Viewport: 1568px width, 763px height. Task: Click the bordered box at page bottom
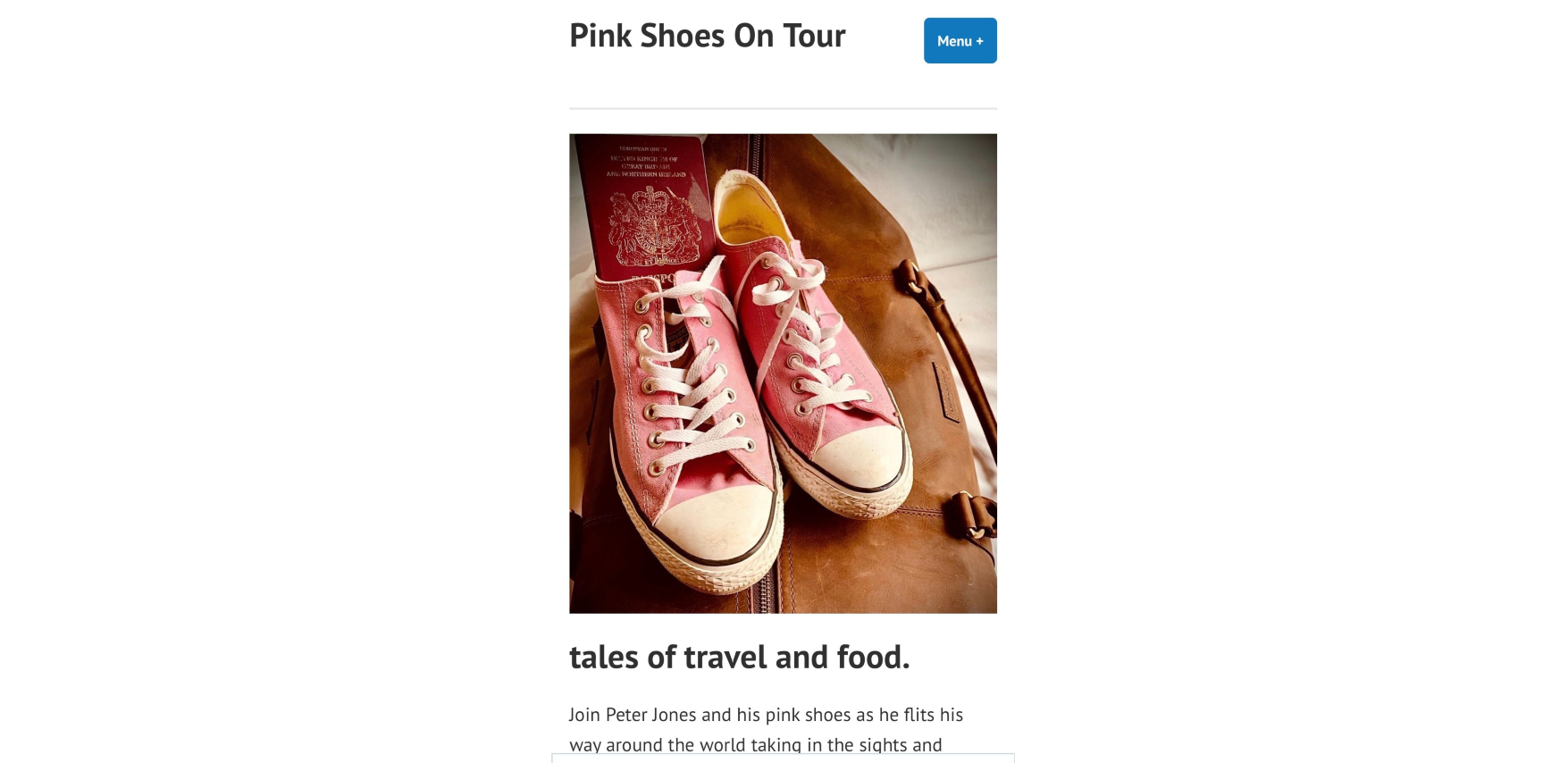click(x=783, y=759)
